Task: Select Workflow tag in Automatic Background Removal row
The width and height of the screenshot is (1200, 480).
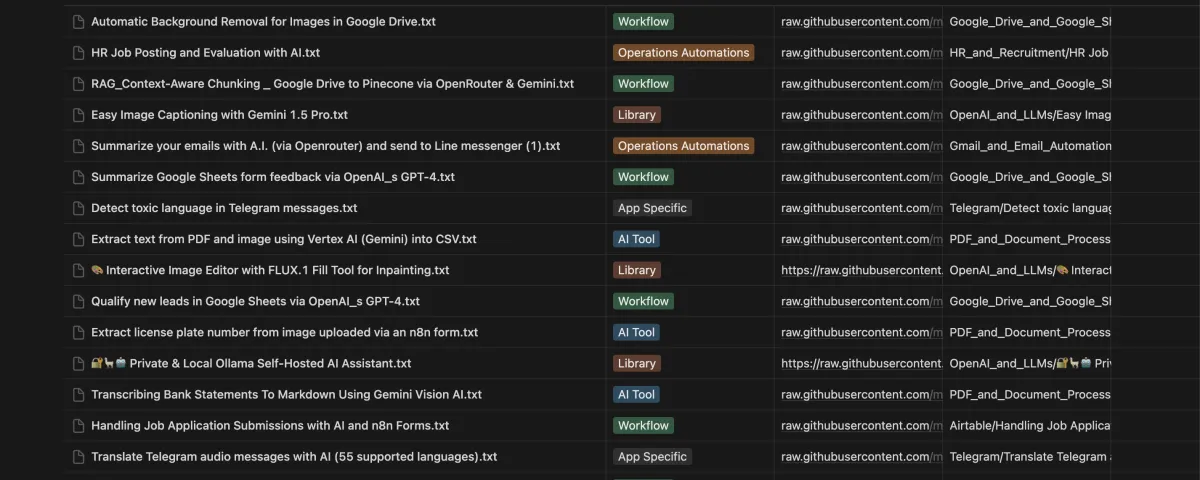Action: (x=643, y=21)
